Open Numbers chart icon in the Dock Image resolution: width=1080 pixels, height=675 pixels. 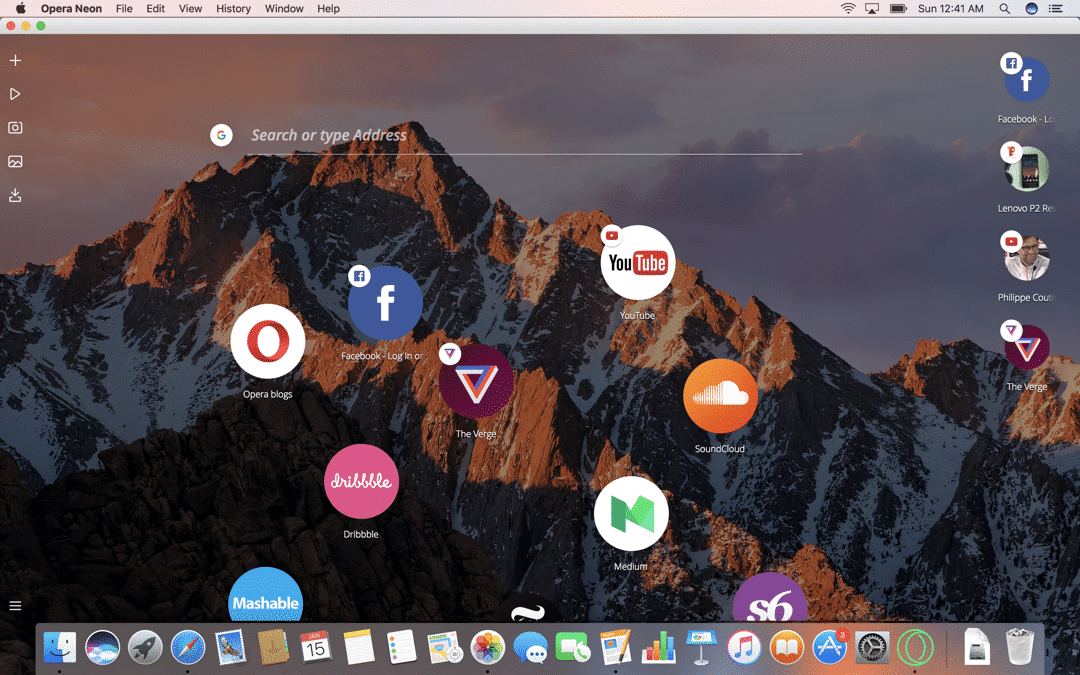pyautogui.click(x=658, y=647)
